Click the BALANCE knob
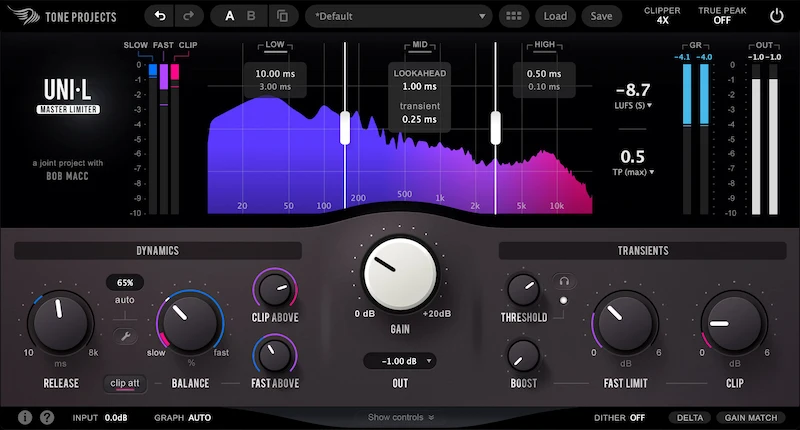 point(190,323)
